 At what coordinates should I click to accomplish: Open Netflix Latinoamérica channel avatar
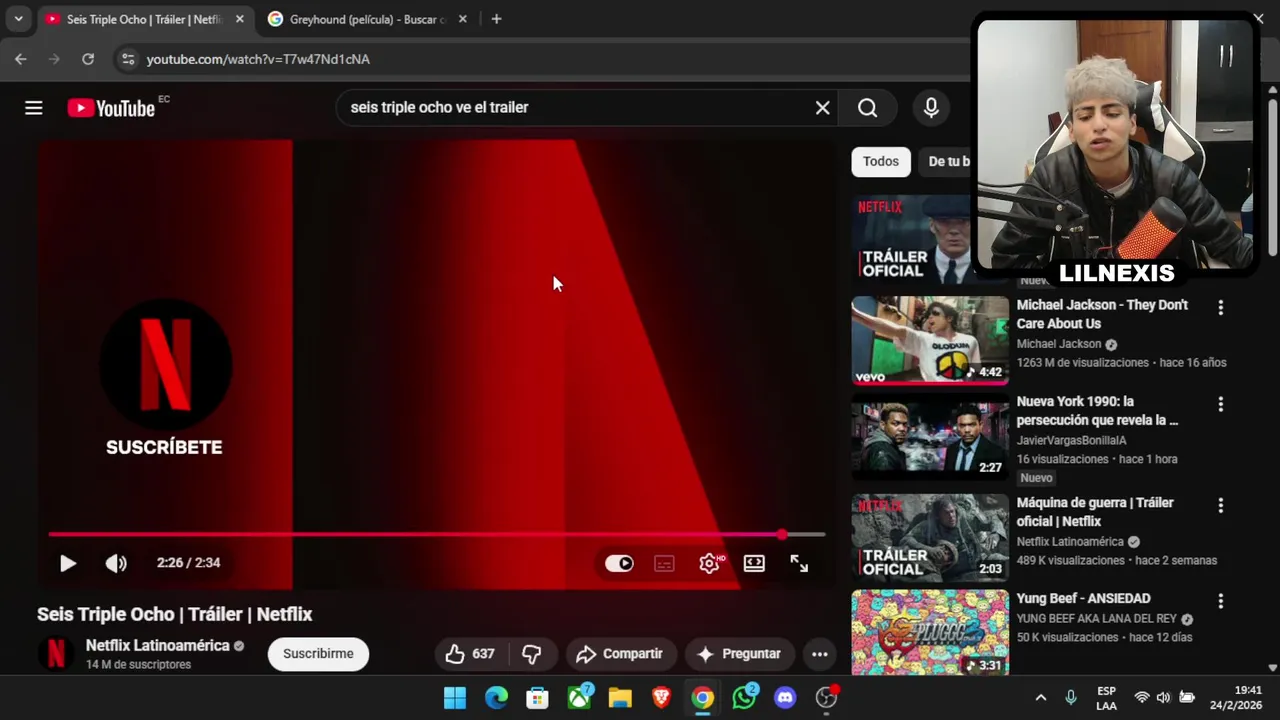(56, 654)
